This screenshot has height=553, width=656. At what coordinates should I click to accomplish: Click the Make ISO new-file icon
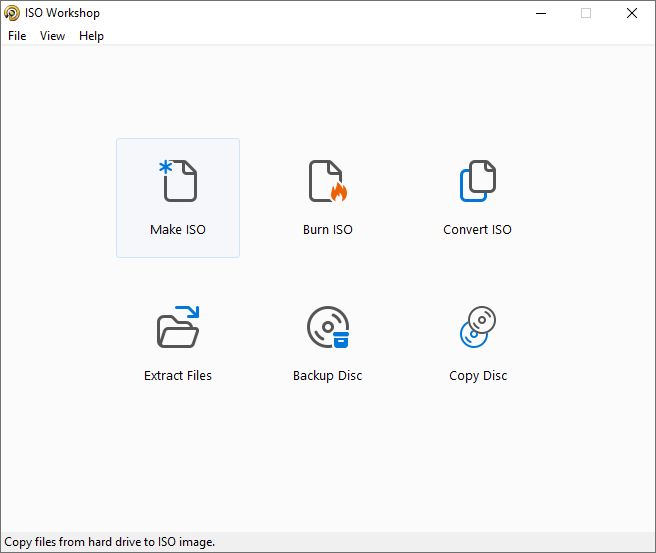click(178, 181)
